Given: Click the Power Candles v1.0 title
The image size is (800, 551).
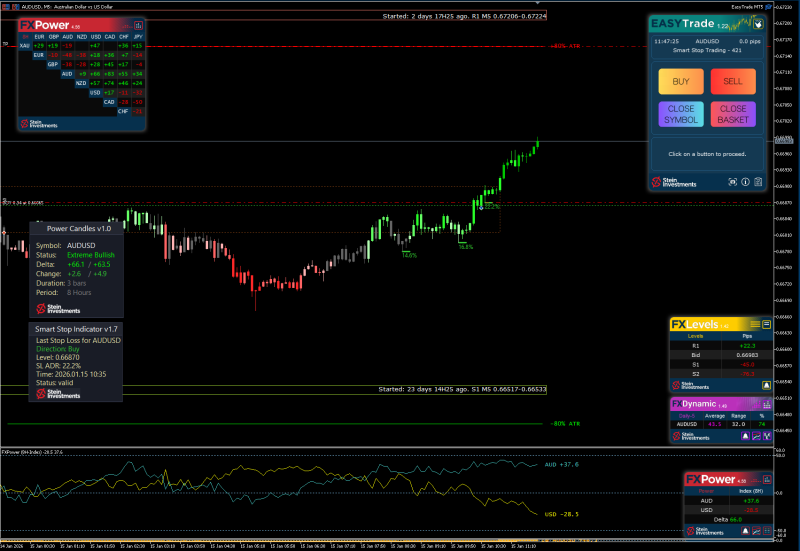Looking at the screenshot, I should point(79,229).
